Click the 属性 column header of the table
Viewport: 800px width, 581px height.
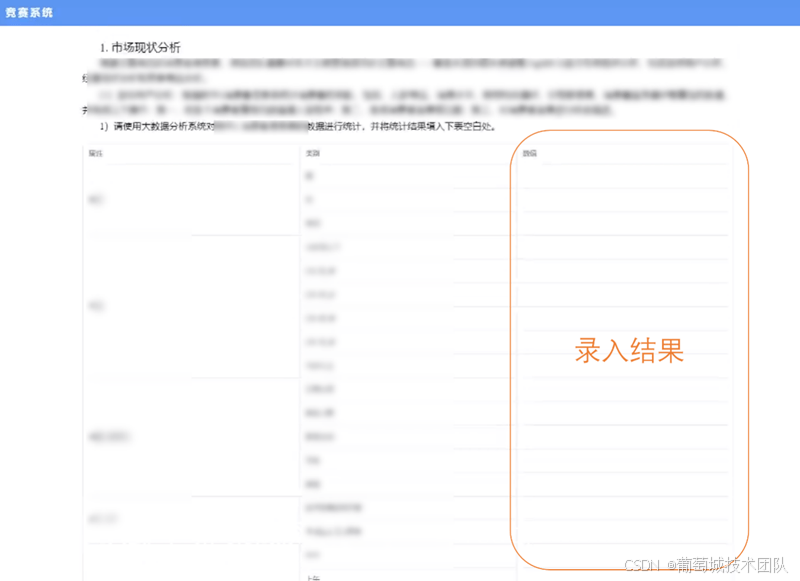click(x=96, y=153)
